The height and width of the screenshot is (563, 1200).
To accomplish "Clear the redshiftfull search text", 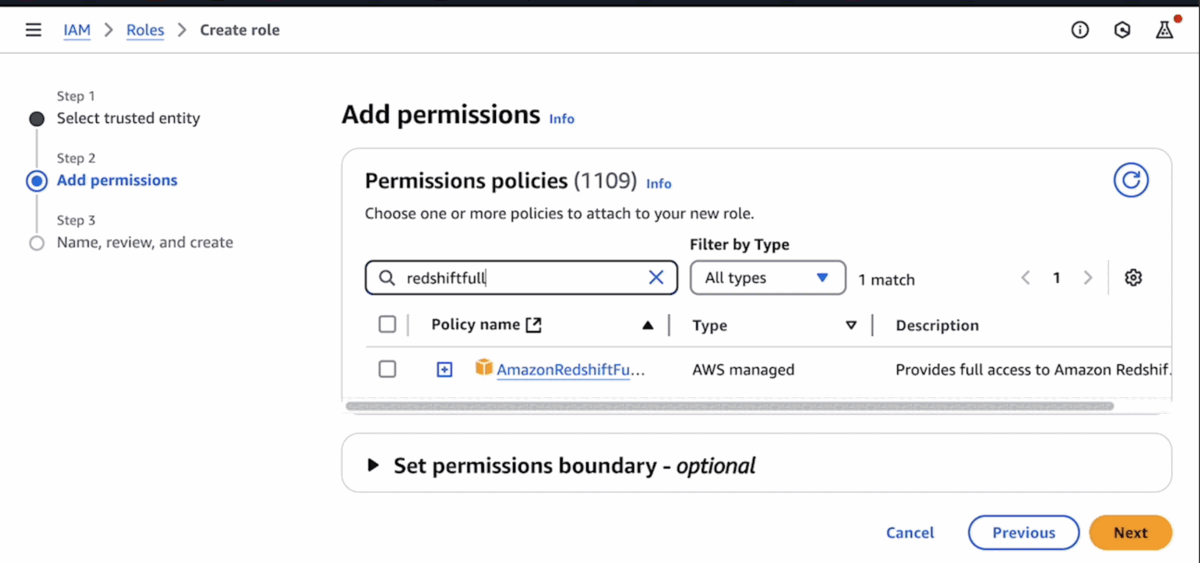I will pyautogui.click(x=656, y=278).
